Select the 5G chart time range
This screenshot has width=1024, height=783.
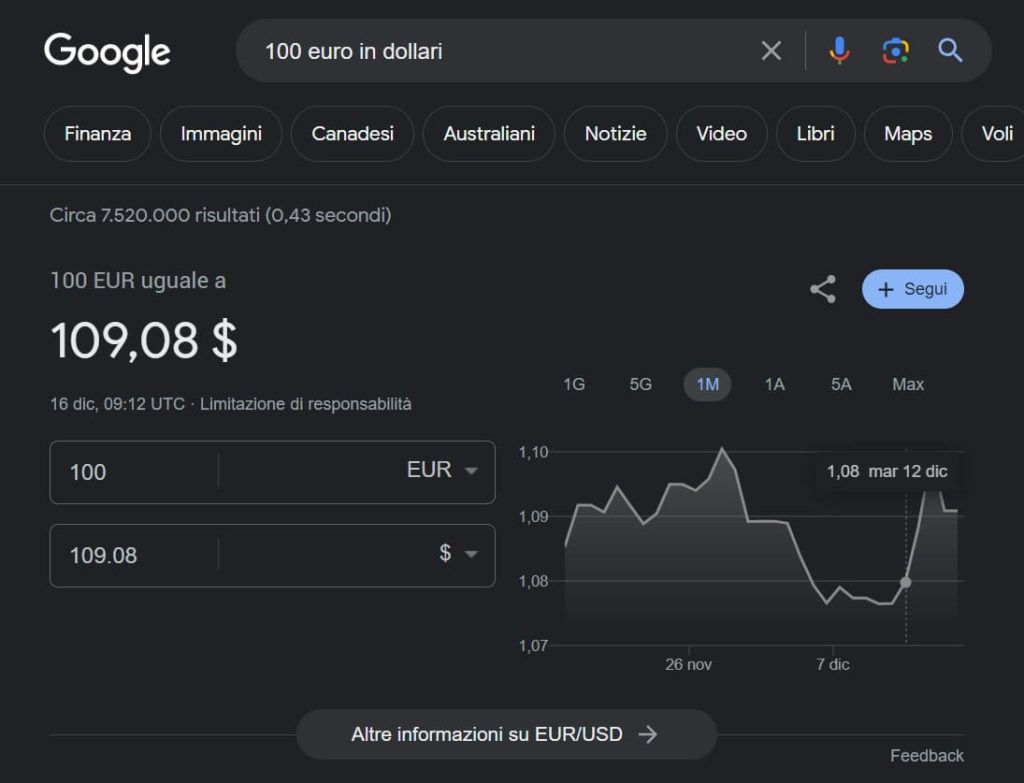coord(640,384)
